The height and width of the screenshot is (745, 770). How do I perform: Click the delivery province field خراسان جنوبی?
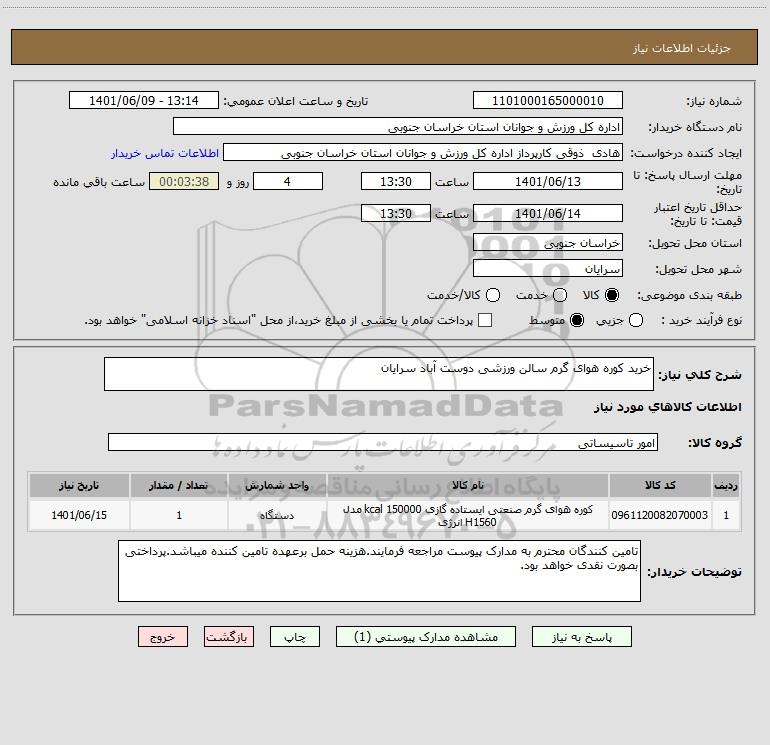pyautogui.click(x=548, y=242)
